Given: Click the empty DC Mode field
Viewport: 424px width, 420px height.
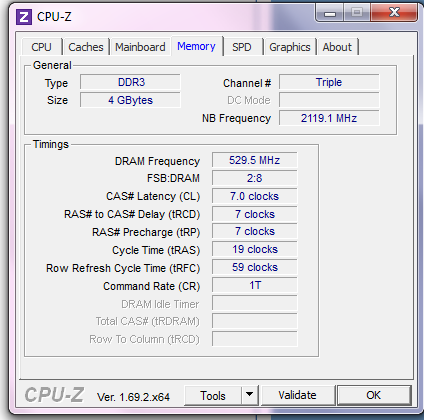Looking at the screenshot, I should pos(329,100).
